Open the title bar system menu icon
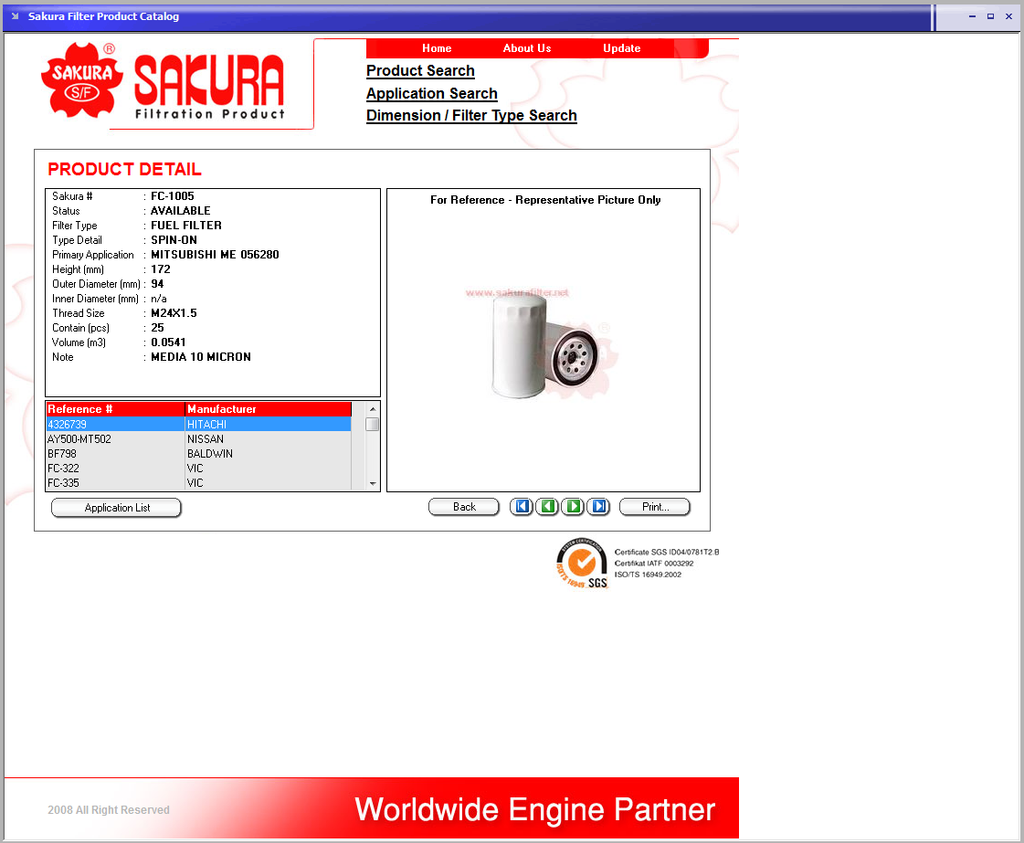This screenshot has height=843, width=1024. (x=14, y=16)
